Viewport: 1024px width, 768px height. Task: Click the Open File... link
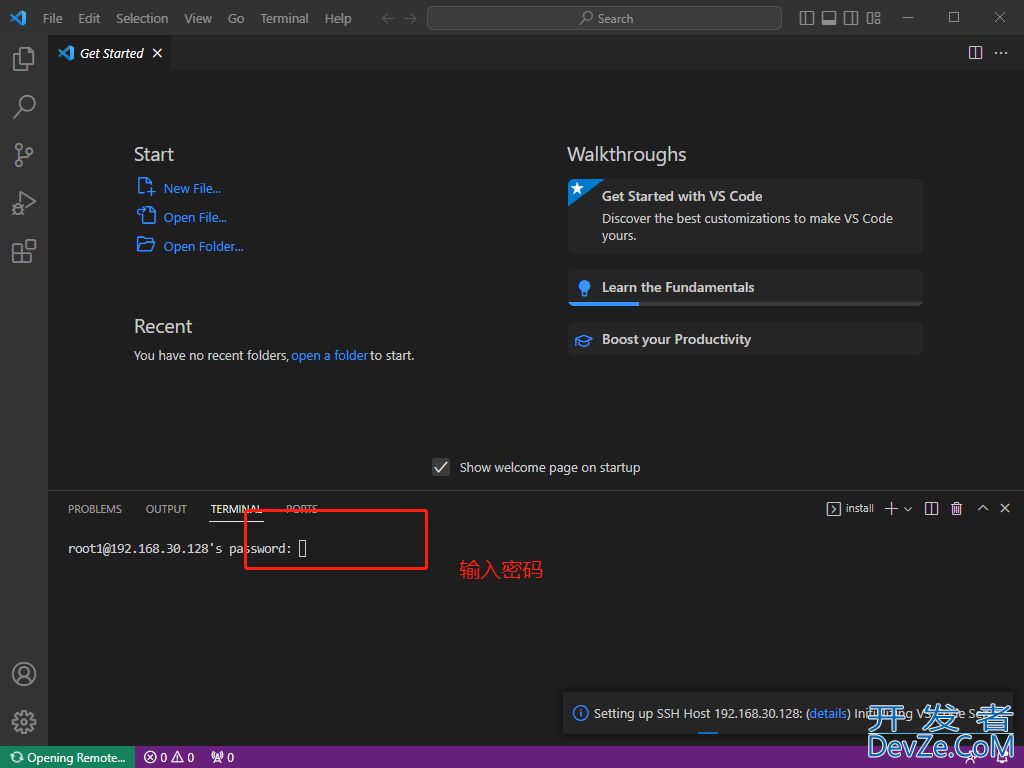point(195,217)
